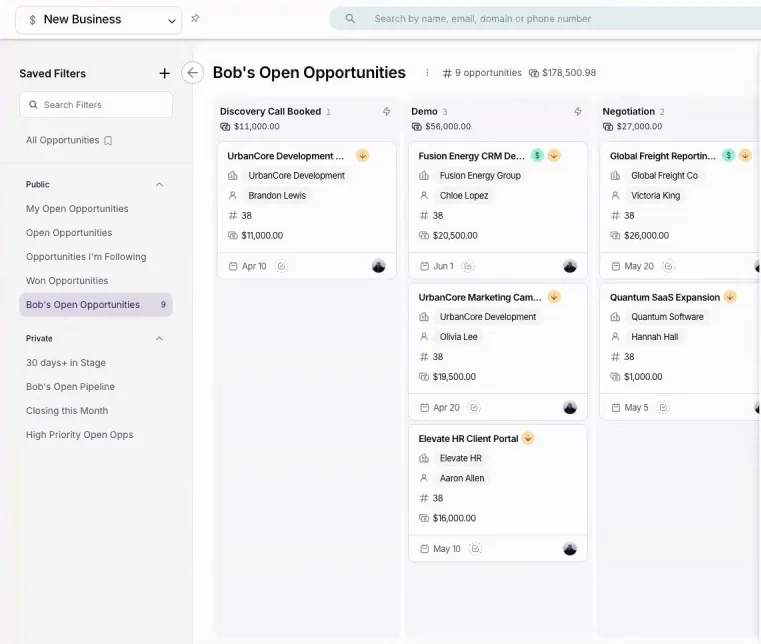The image size is (761, 644).
Task: Open the Open Opportunities filter
Action: click(69, 232)
